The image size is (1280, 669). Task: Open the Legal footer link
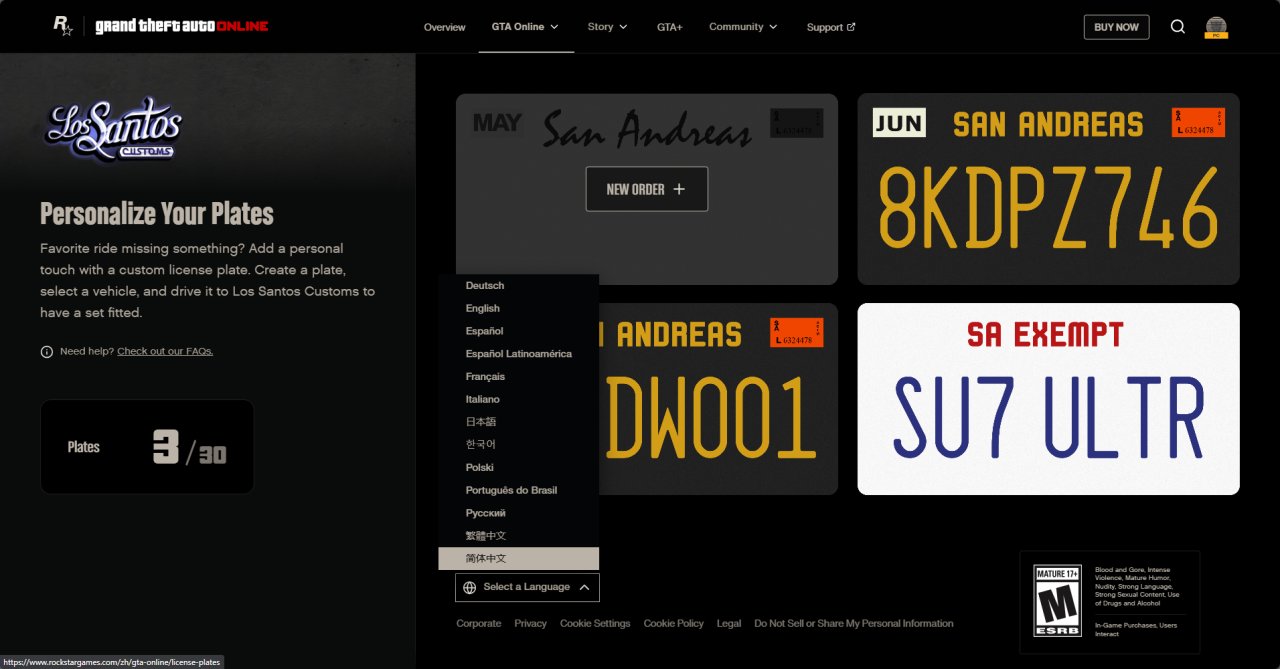pos(729,624)
